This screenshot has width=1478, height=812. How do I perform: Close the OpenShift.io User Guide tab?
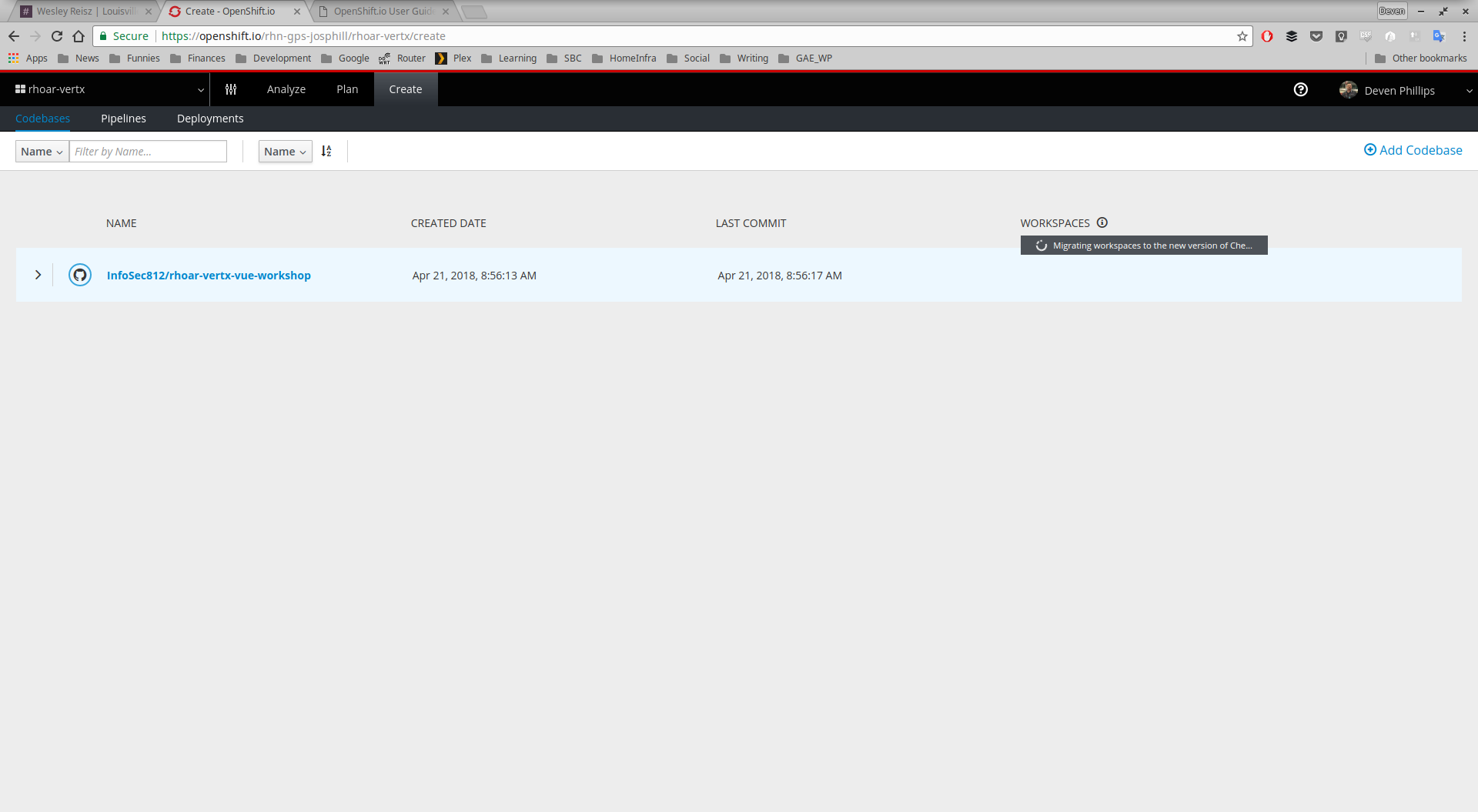[446, 12]
